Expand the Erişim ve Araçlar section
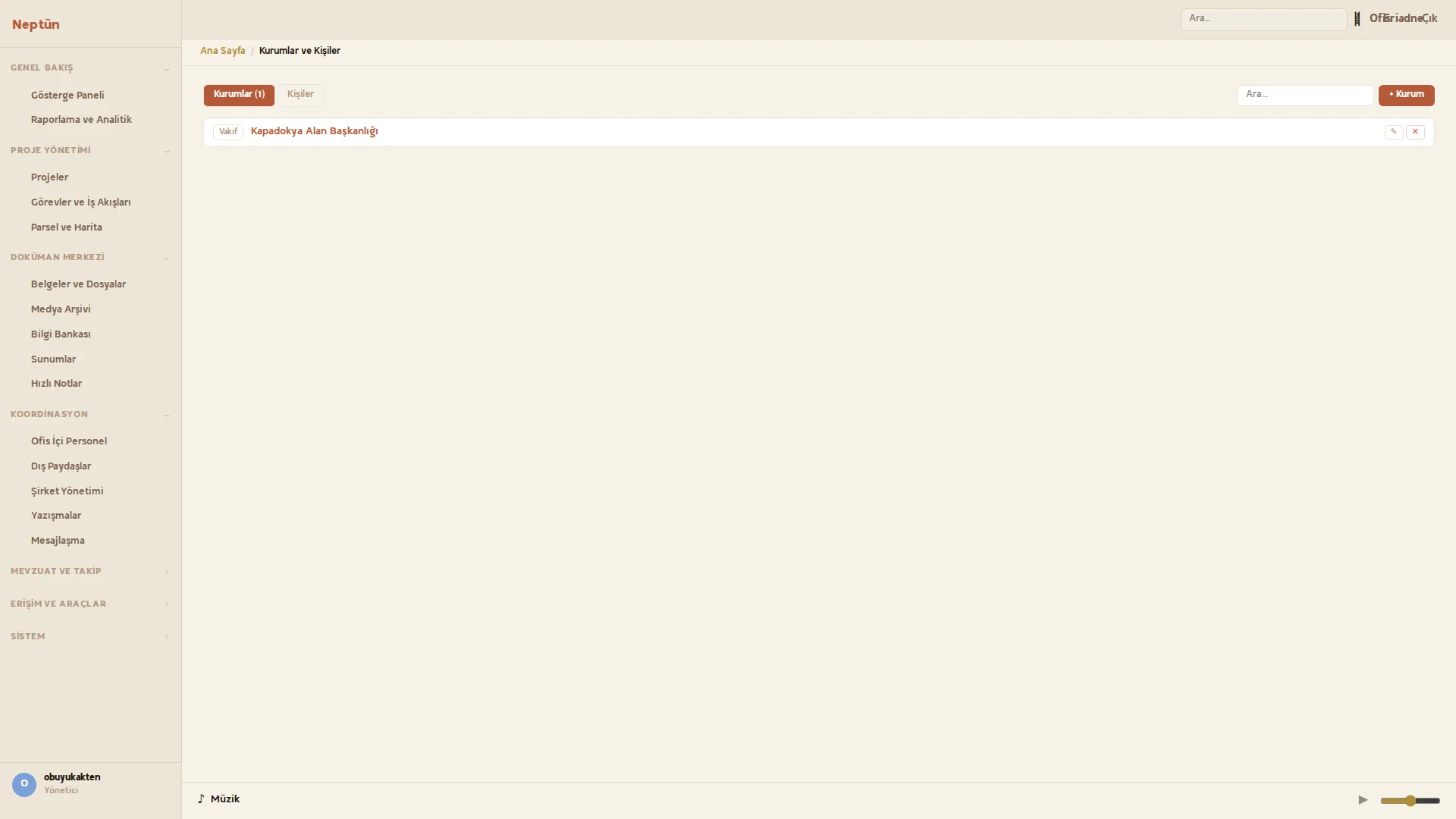The height and width of the screenshot is (819, 1456). tap(90, 604)
